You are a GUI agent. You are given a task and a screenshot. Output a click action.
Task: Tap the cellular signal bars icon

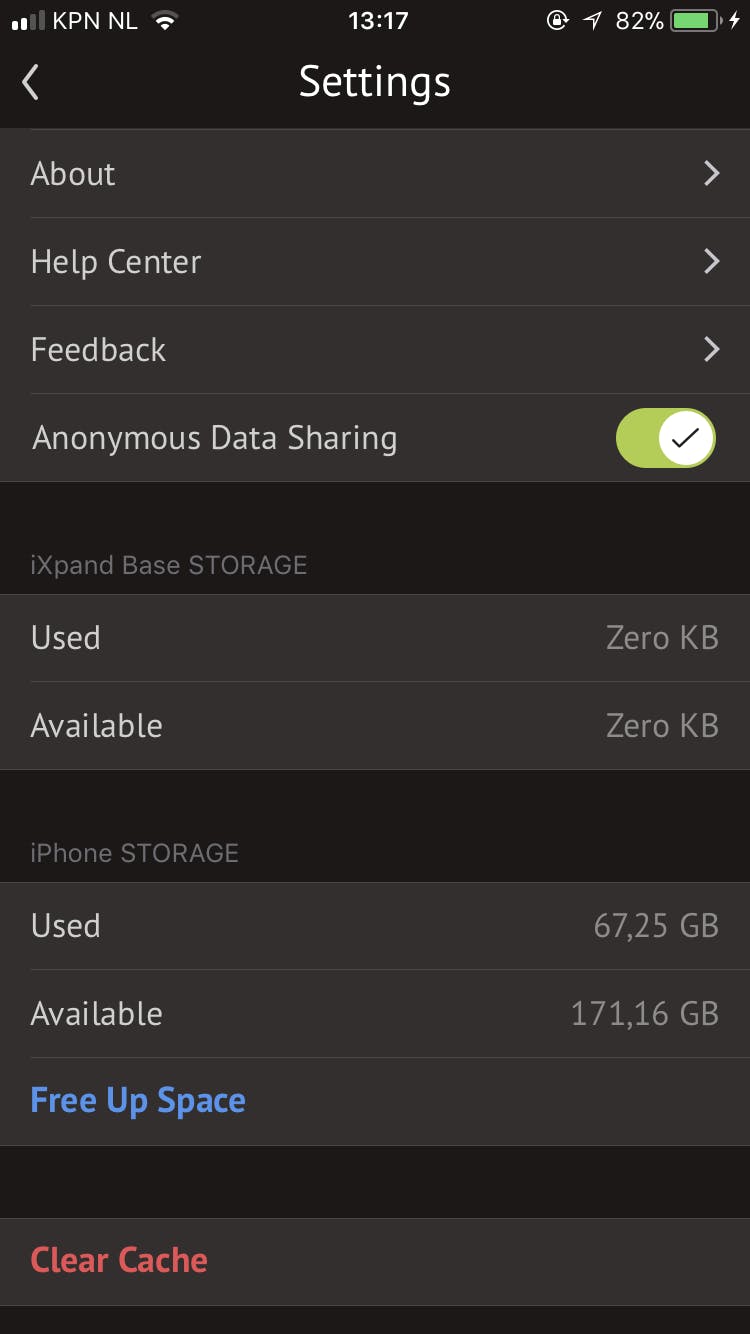pyautogui.click(x=28, y=21)
